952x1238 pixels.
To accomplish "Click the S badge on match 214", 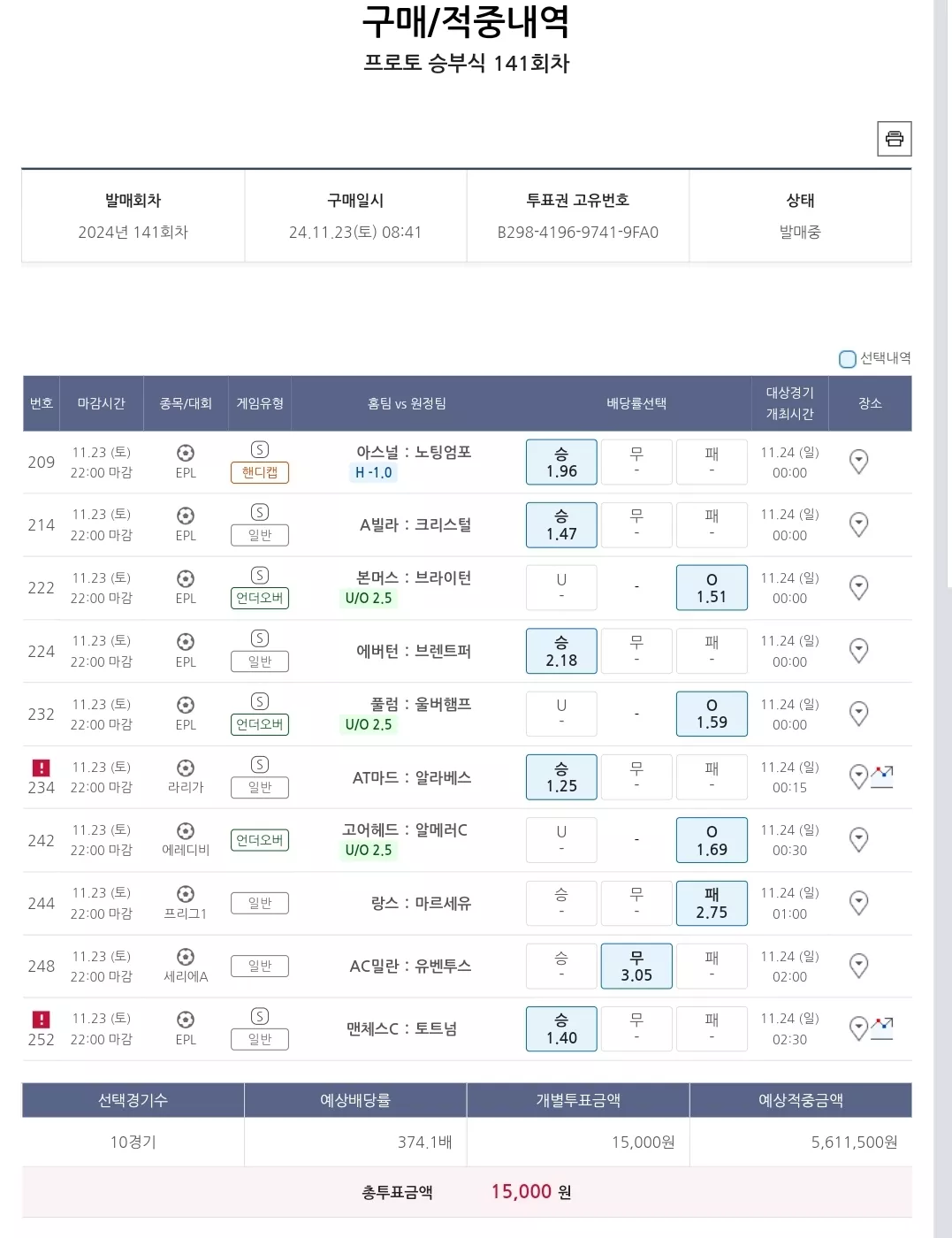I will (259, 512).
